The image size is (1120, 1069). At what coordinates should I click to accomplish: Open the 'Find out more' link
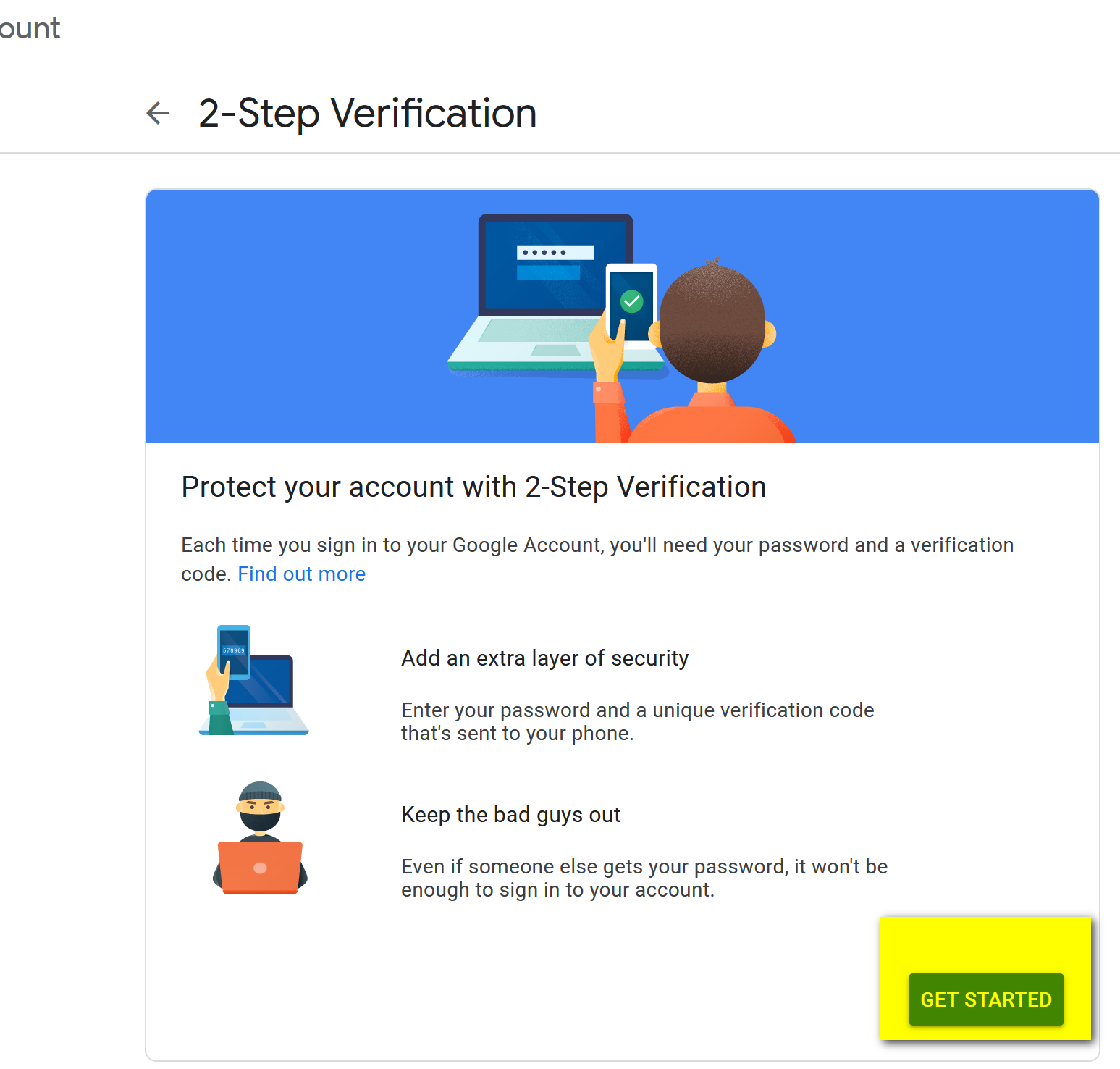[301, 574]
